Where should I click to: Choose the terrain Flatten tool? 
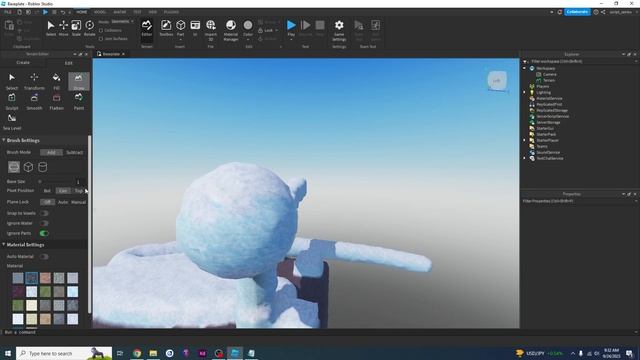56,102
